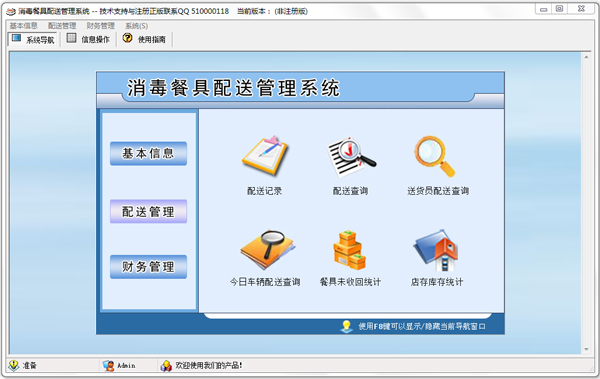Click the 配送查询 label
600x379 pixels.
coord(350,191)
